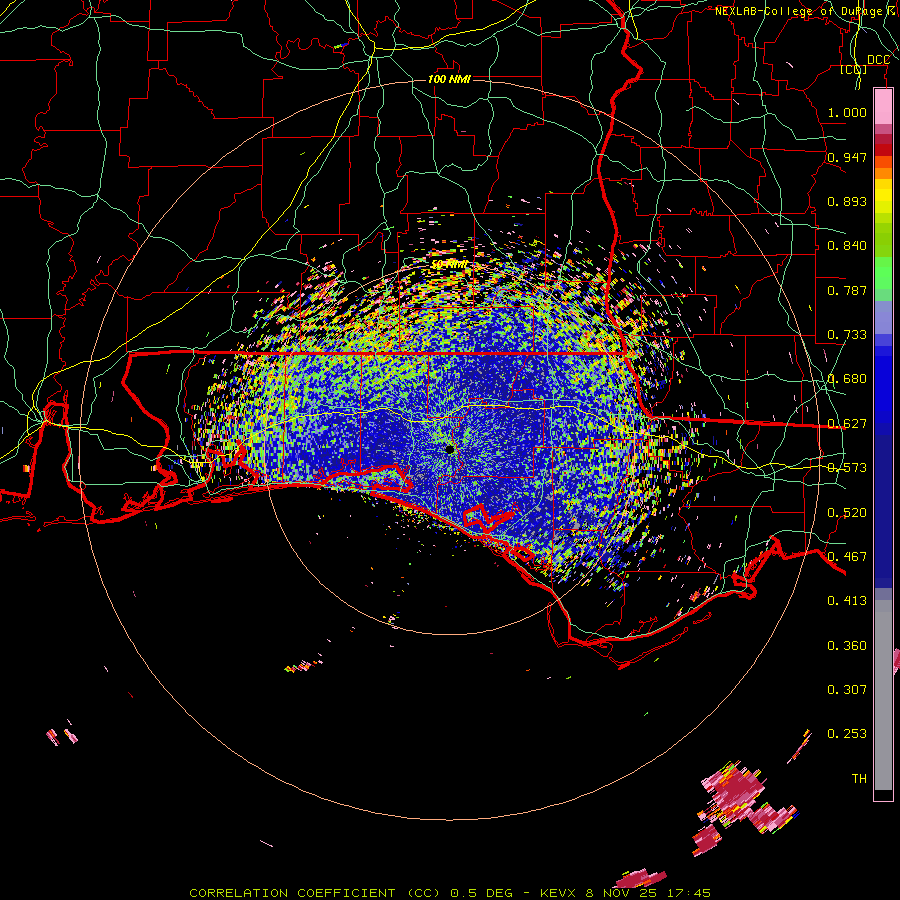
Task: Click the DCC label above the color scale
Action: 878,60
